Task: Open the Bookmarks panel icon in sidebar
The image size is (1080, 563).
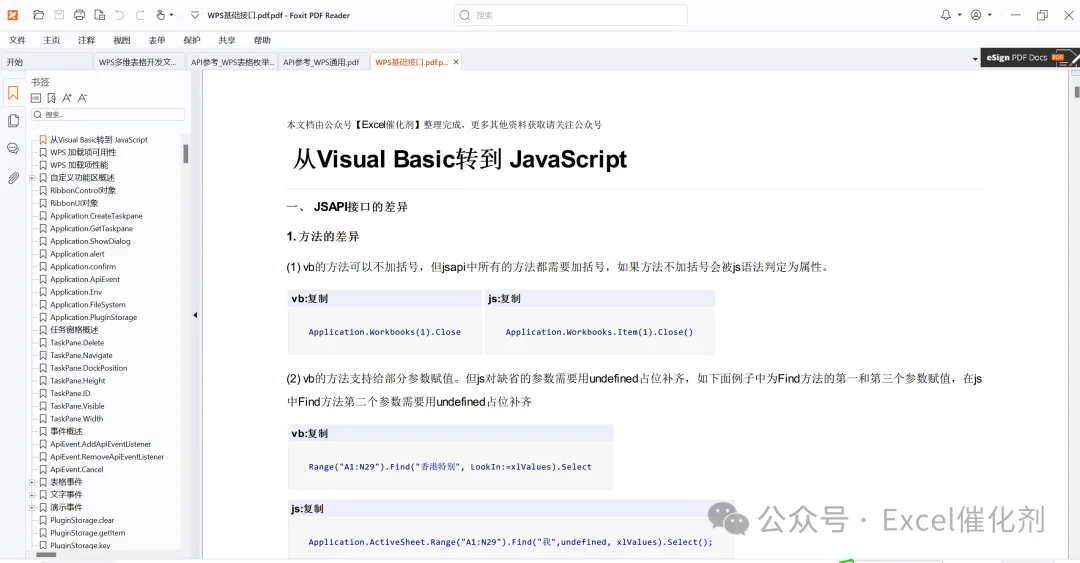Action: 13,92
